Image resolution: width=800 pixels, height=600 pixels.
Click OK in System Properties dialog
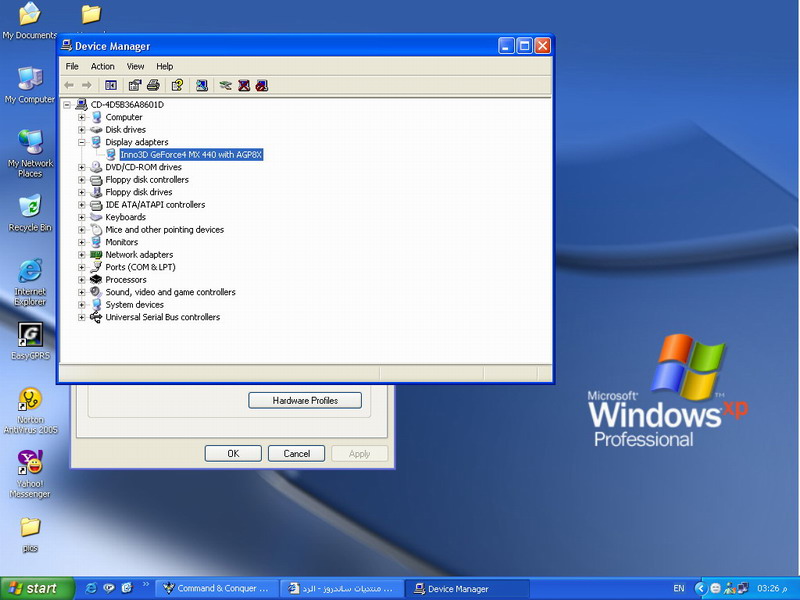pyautogui.click(x=233, y=454)
